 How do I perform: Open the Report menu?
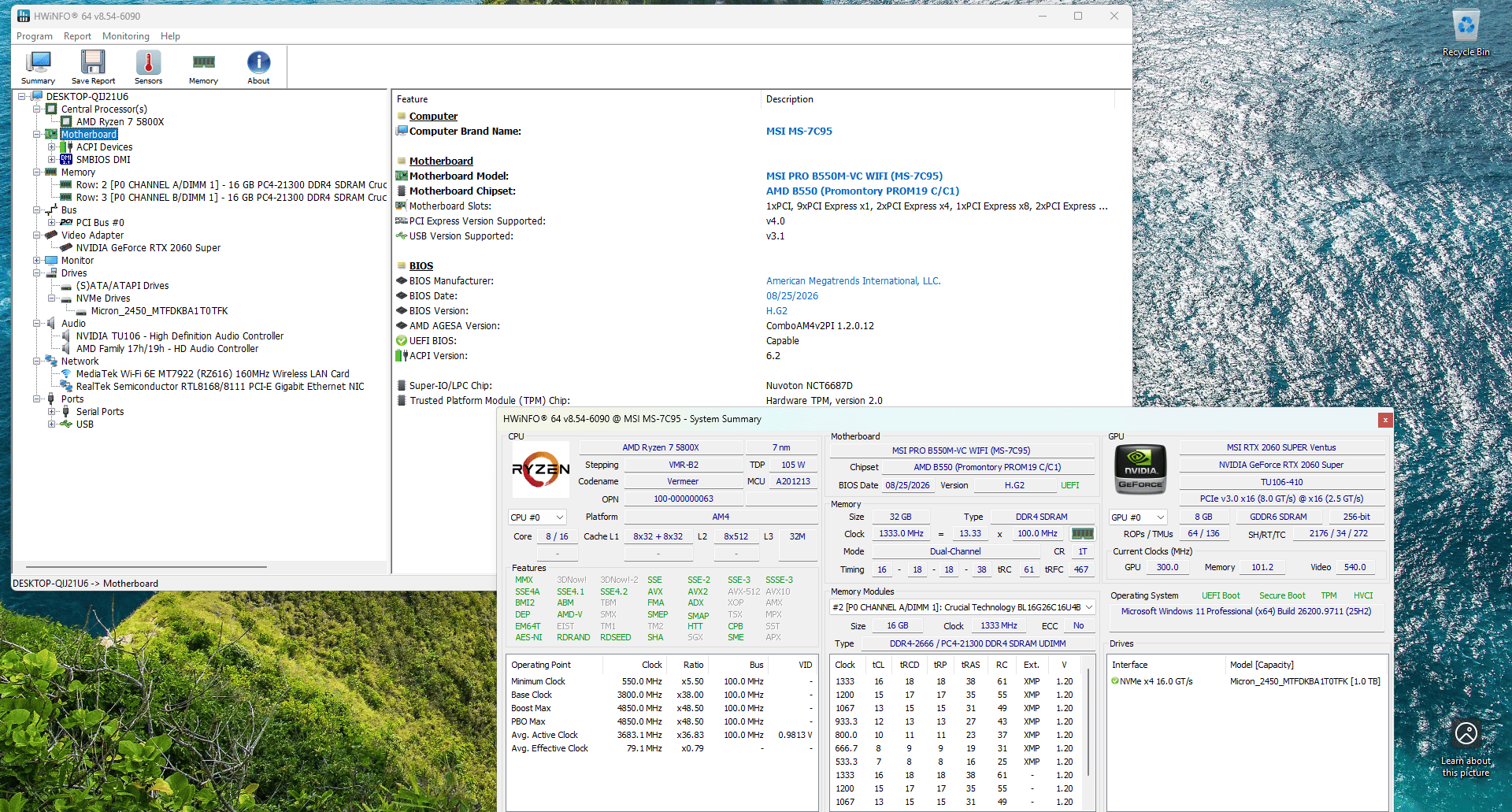(77, 36)
